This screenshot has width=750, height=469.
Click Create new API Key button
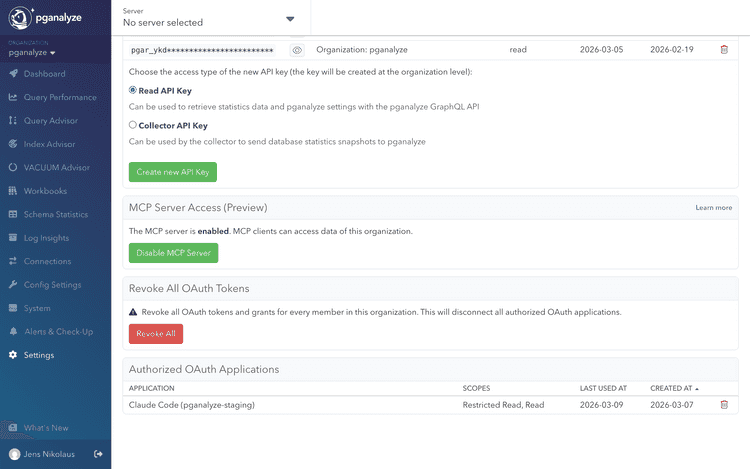(173, 172)
